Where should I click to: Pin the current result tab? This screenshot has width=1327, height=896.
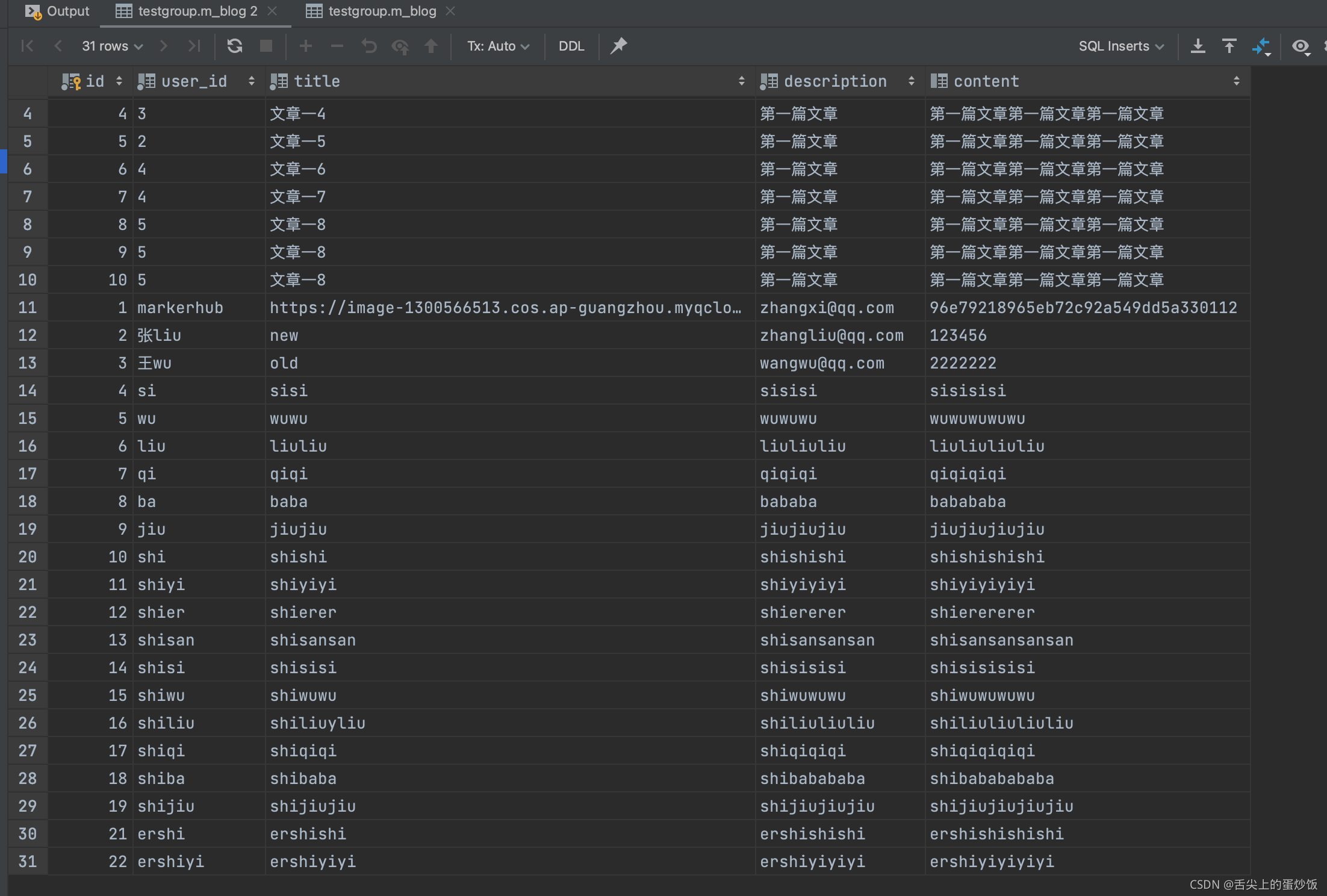coord(618,46)
